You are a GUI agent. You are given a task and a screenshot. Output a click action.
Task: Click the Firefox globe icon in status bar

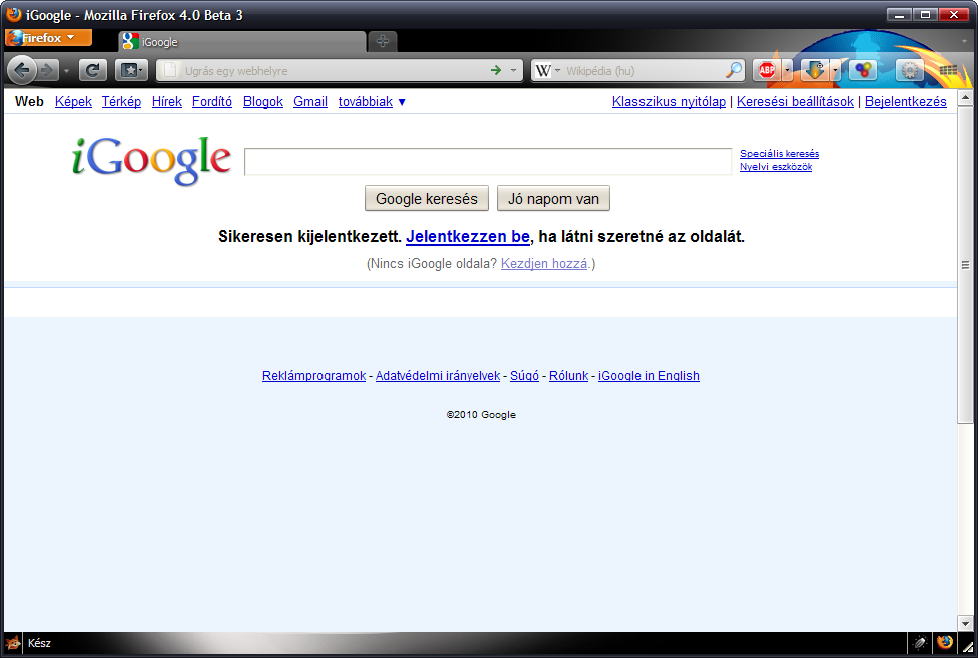pos(945,642)
